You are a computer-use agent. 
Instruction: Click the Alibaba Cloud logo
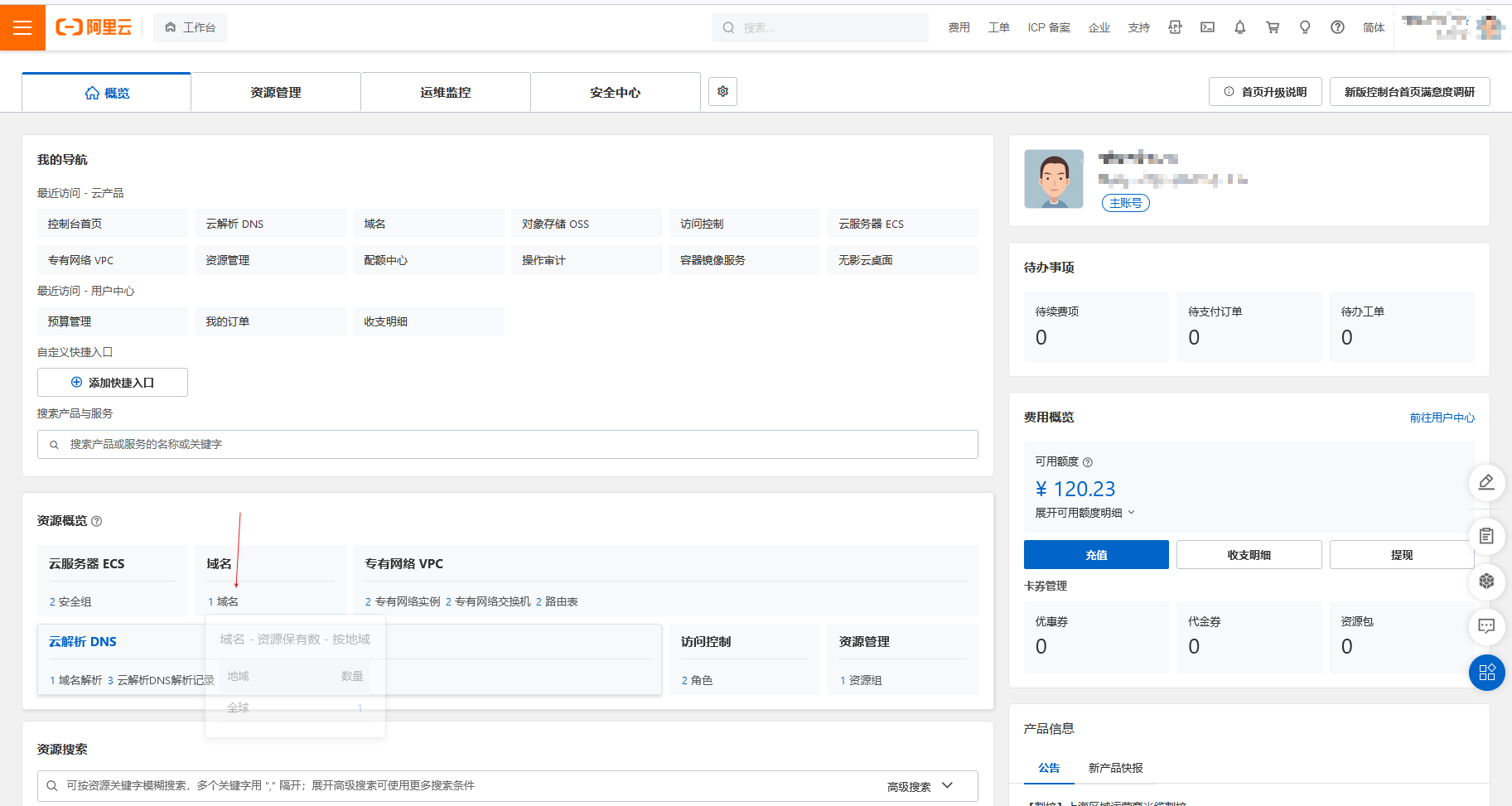(94, 27)
